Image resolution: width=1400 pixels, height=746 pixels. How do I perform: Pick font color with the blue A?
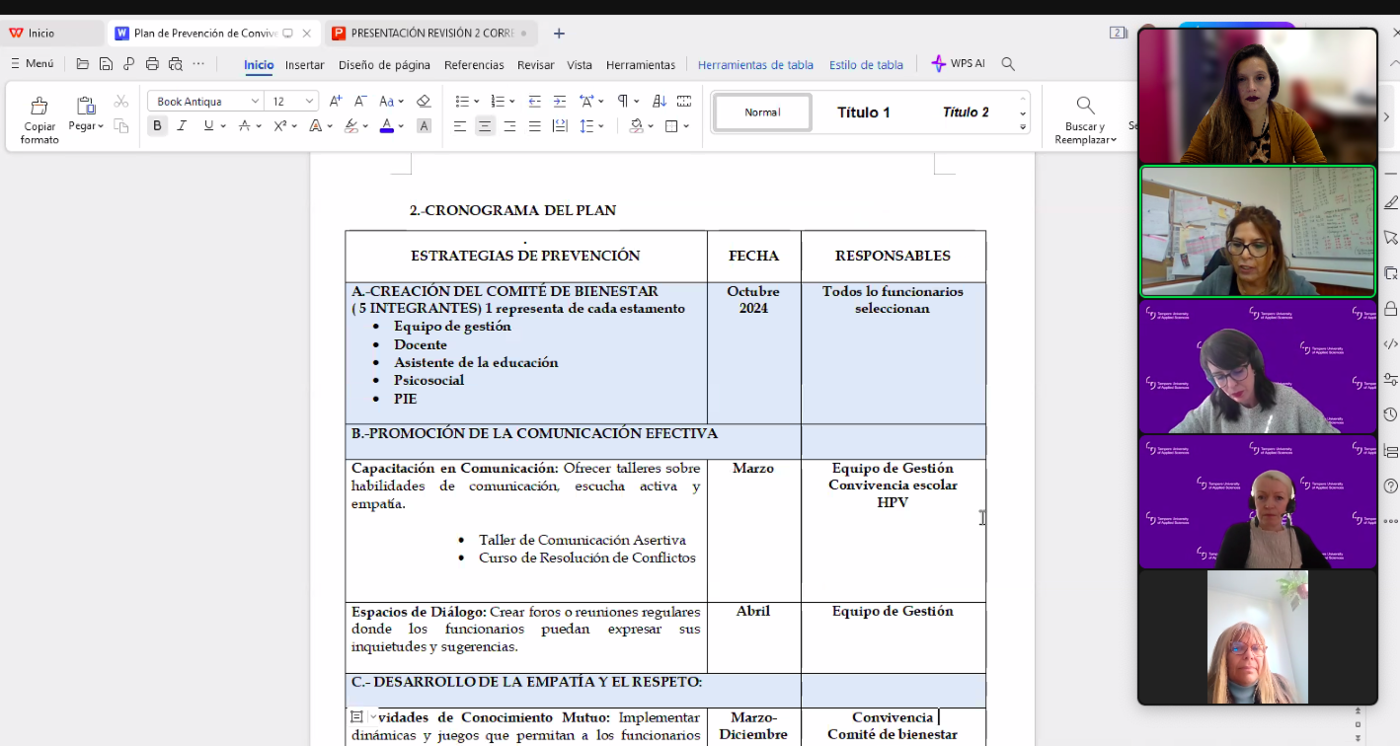387,126
